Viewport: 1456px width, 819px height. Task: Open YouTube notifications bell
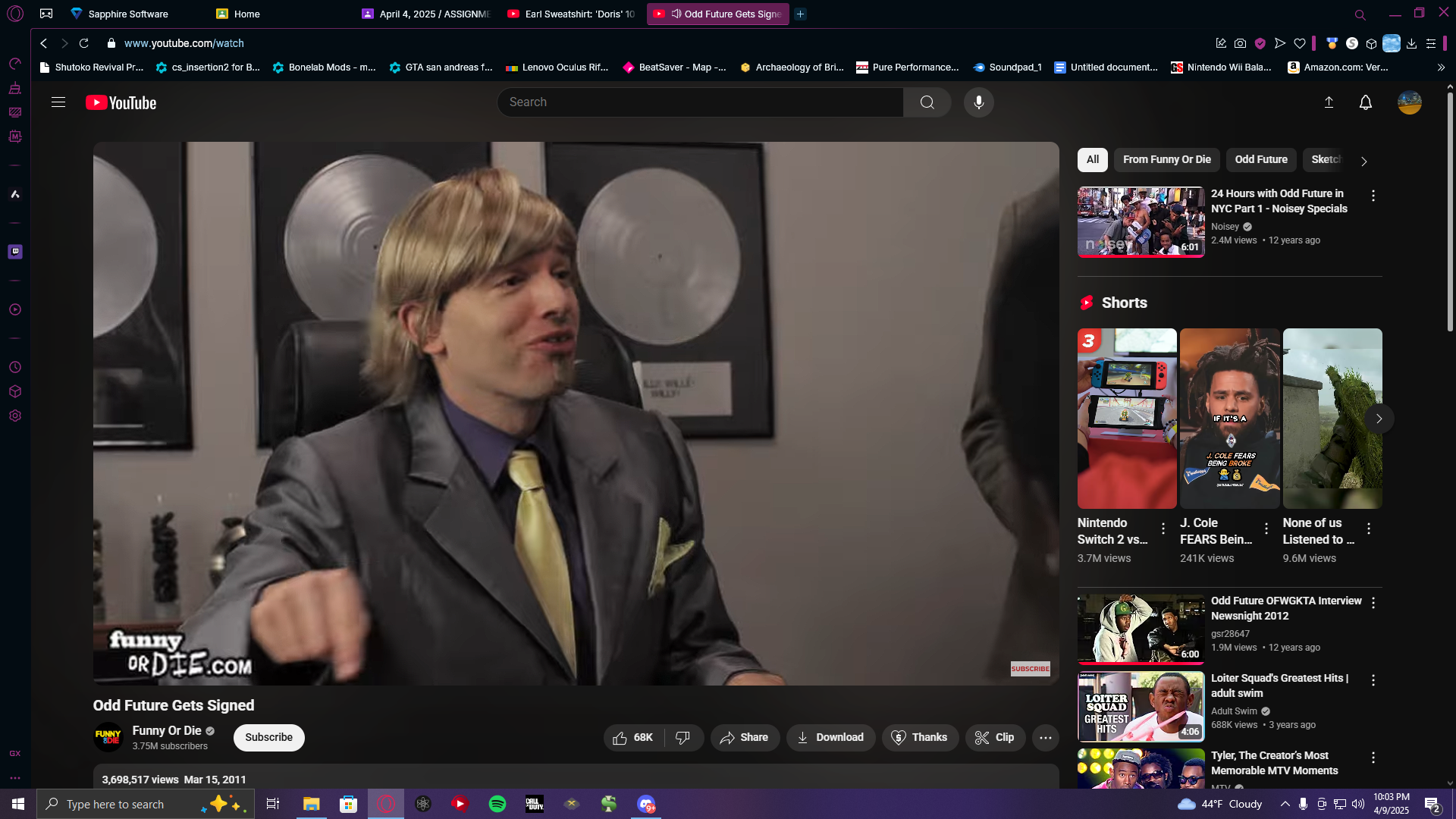pos(1365,102)
